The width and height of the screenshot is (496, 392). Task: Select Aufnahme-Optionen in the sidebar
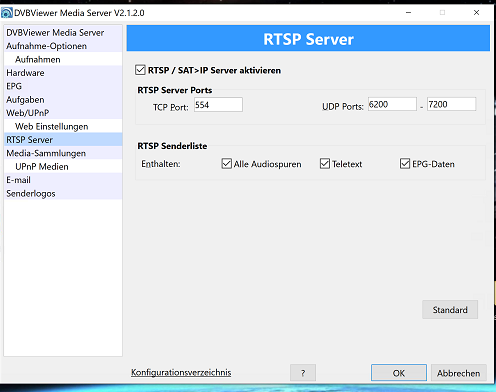(63, 46)
